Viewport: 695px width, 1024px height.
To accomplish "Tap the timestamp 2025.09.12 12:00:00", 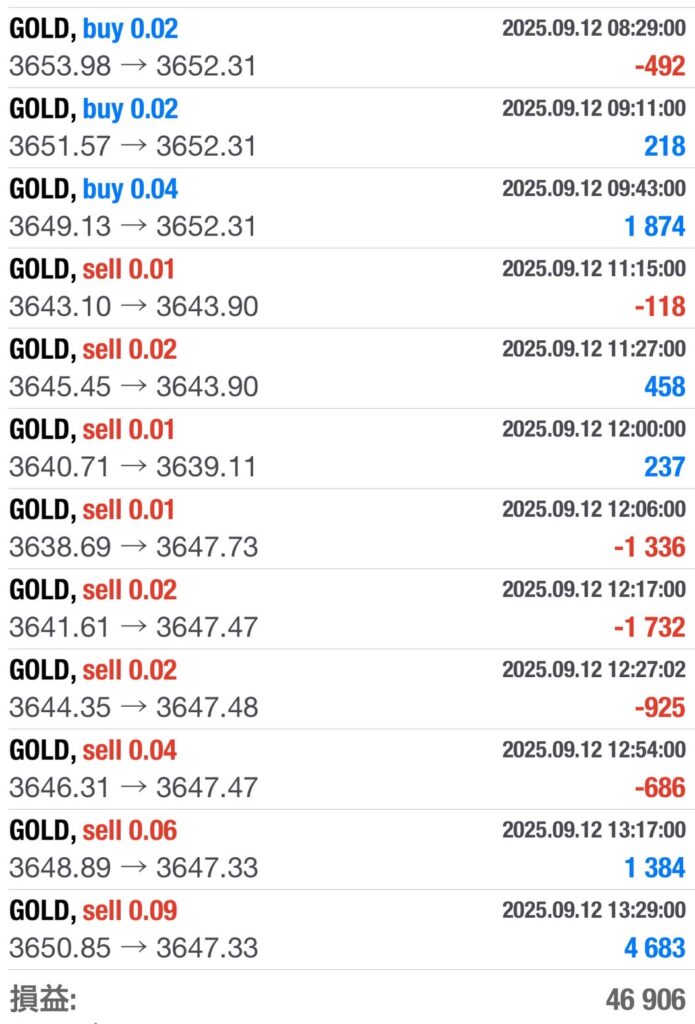I will click(x=593, y=429).
